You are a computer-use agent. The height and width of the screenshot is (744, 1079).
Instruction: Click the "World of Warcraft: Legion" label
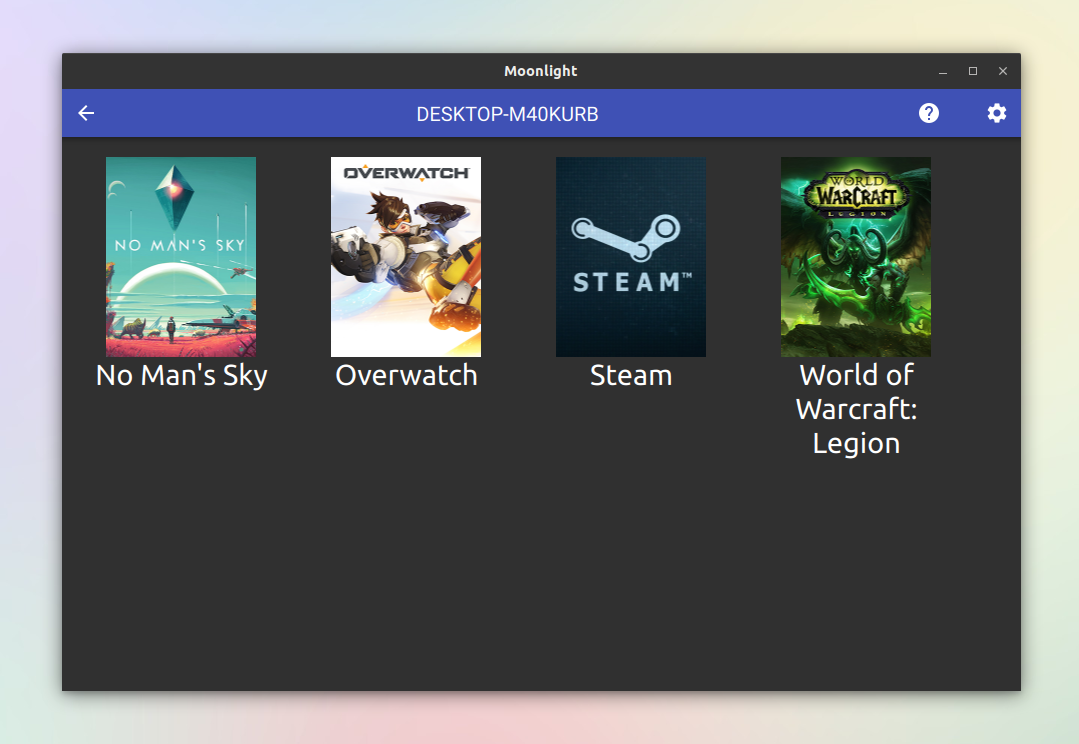click(856, 410)
